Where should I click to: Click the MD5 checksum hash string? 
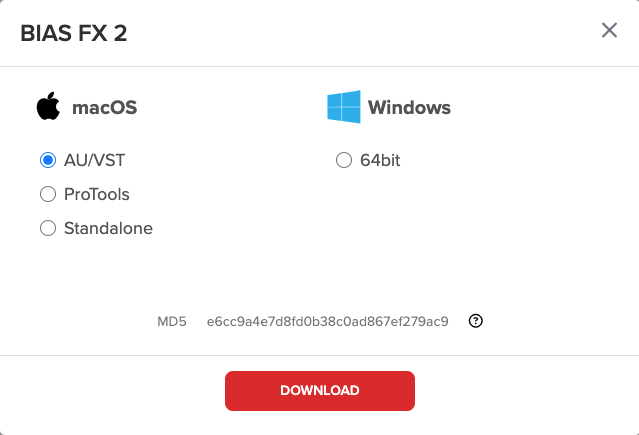[328, 322]
